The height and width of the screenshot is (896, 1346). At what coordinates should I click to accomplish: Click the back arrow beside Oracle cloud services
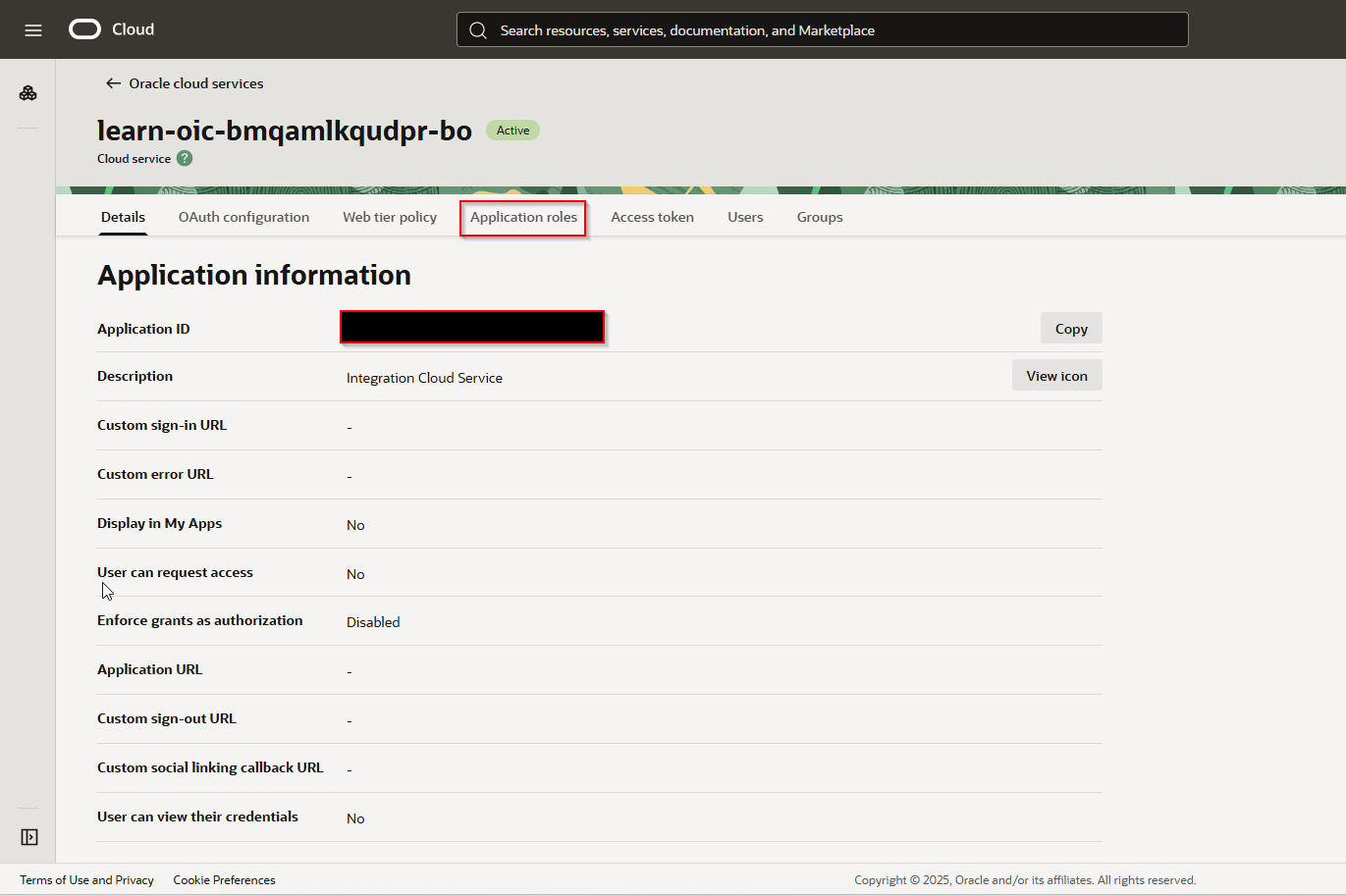pos(113,83)
